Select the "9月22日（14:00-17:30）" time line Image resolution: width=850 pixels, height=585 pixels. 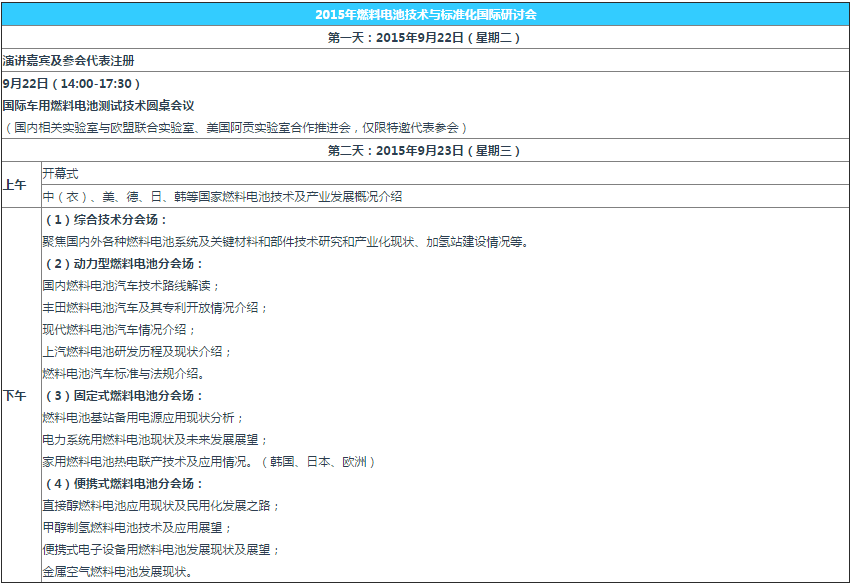[72, 83]
